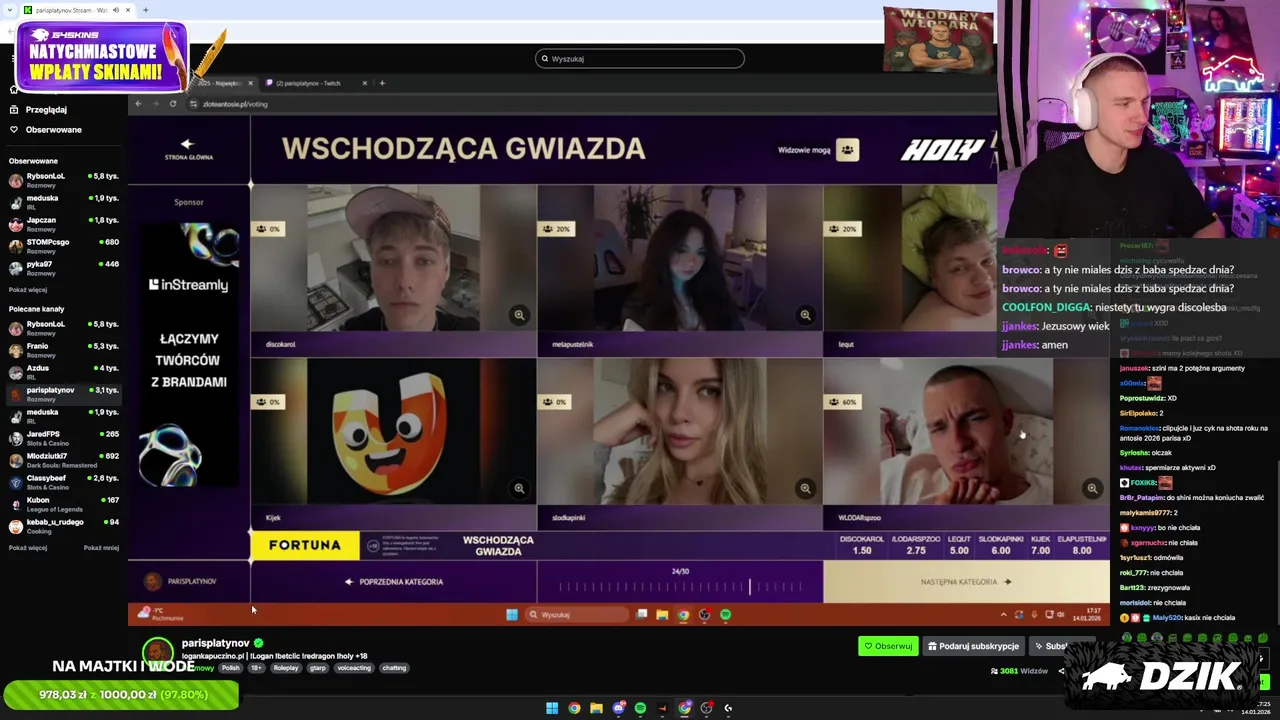Switch to the parisplatynov Twitch tab
The height and width of the screenshot is (720, 1280).
click(x=313, y=83)
